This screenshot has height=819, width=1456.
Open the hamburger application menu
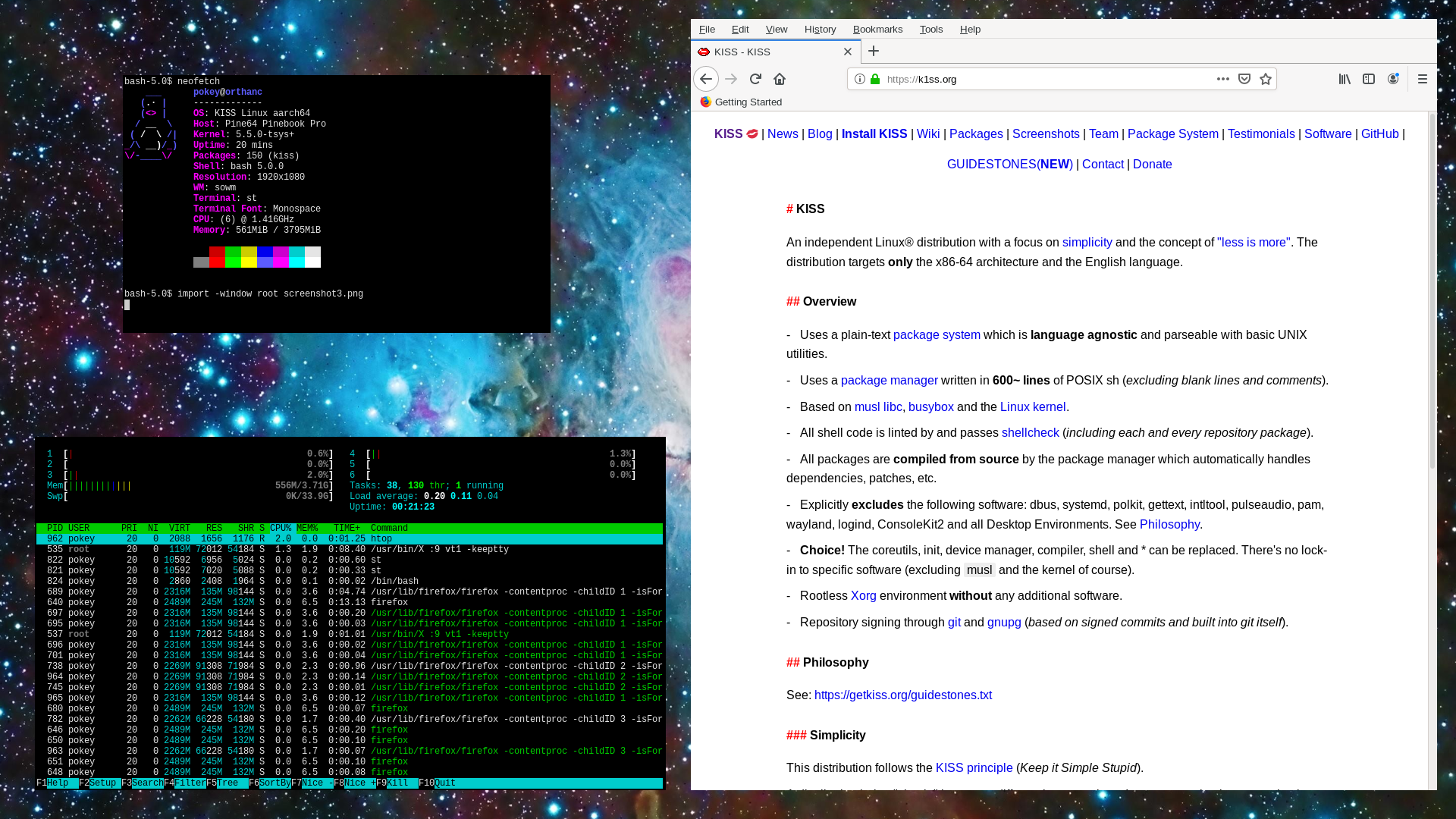click(x=1423, y=79)
